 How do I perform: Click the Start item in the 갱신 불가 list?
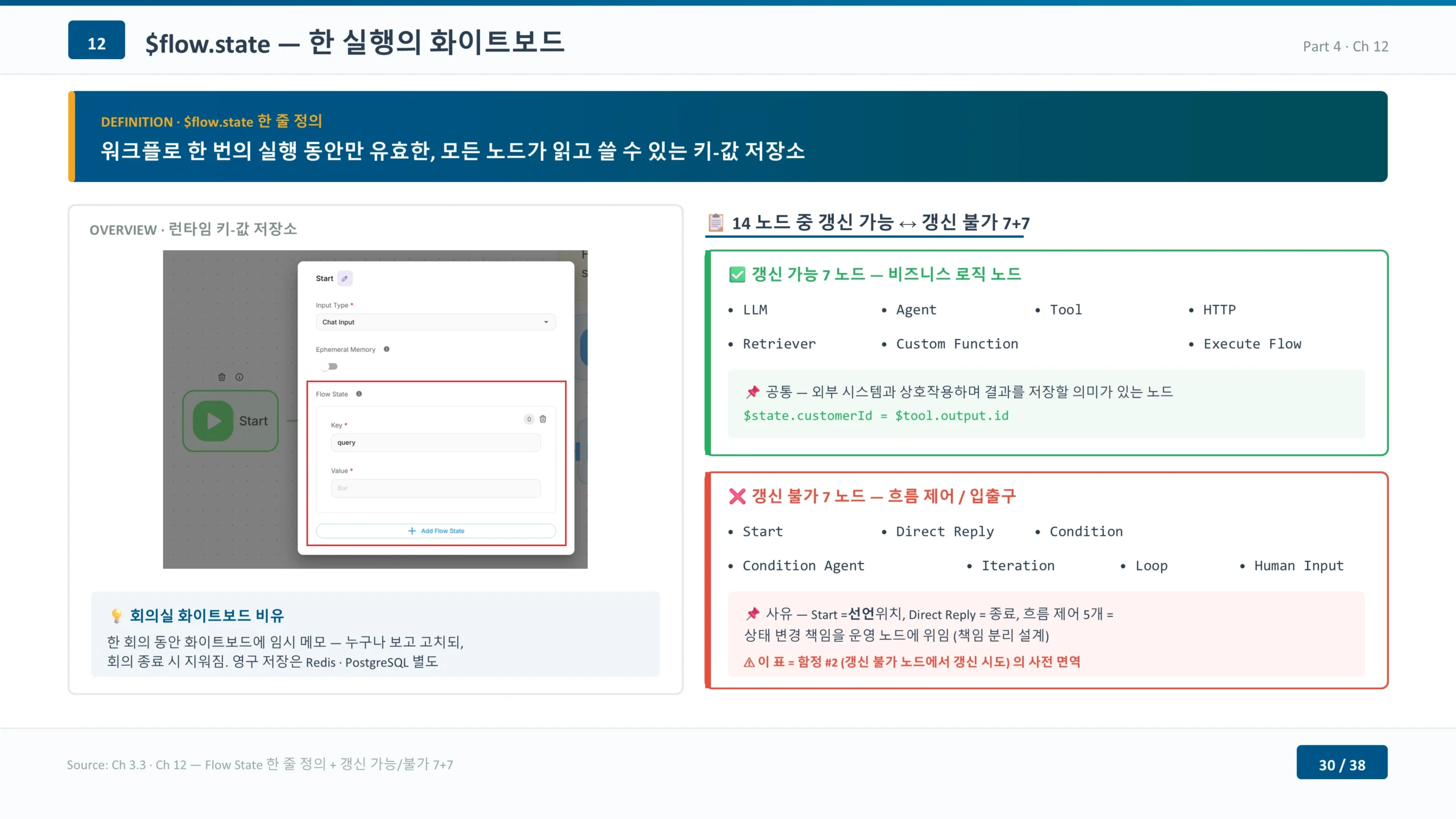click(x=763, y=532)
